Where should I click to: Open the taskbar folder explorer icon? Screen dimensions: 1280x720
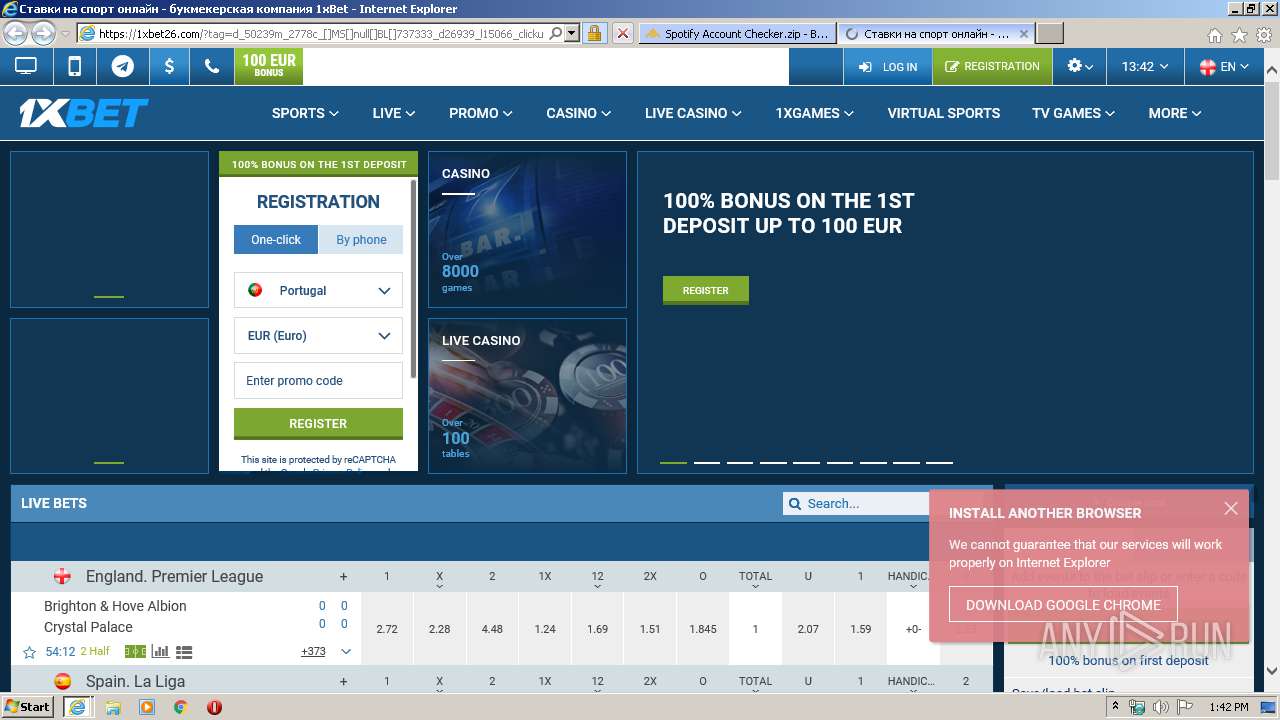click(x=114, y=706)
